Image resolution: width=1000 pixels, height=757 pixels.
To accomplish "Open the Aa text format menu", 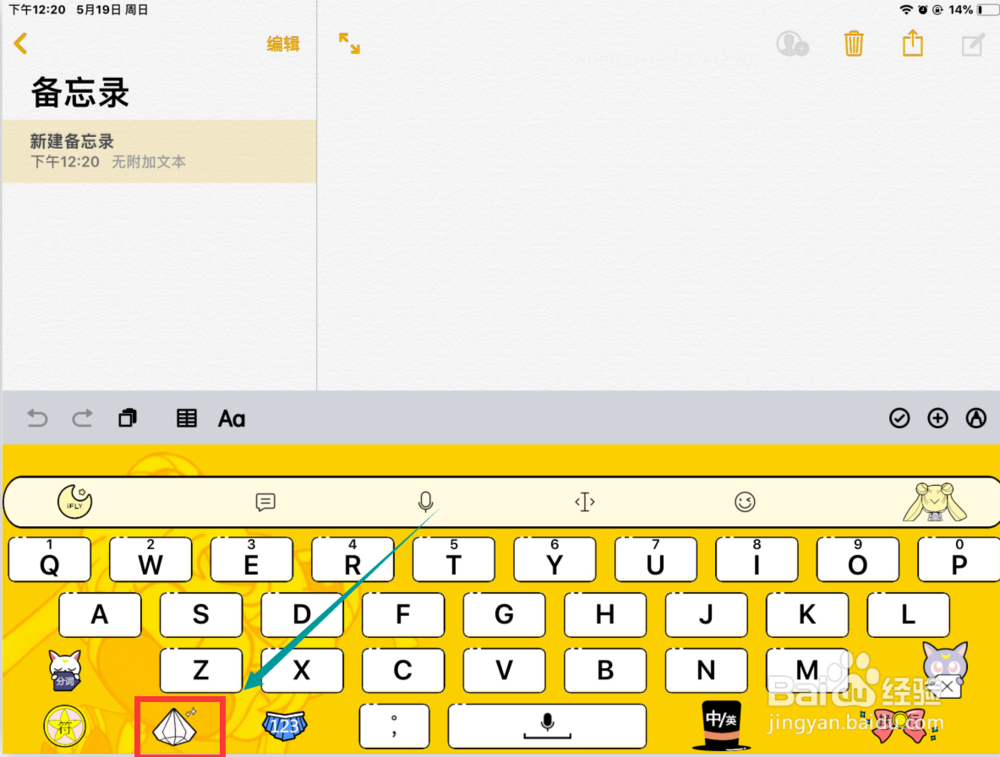I will click(232, 419).
